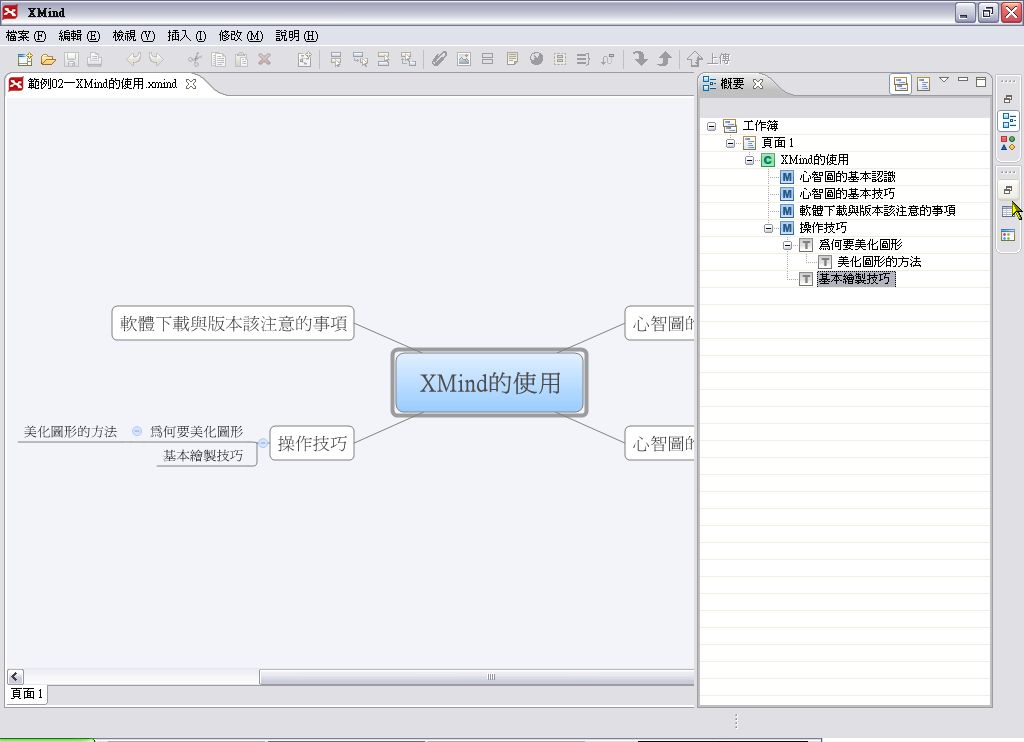1024x742 pixels.
Task: Open the 檢視 menu
Action: pos(133,36)
